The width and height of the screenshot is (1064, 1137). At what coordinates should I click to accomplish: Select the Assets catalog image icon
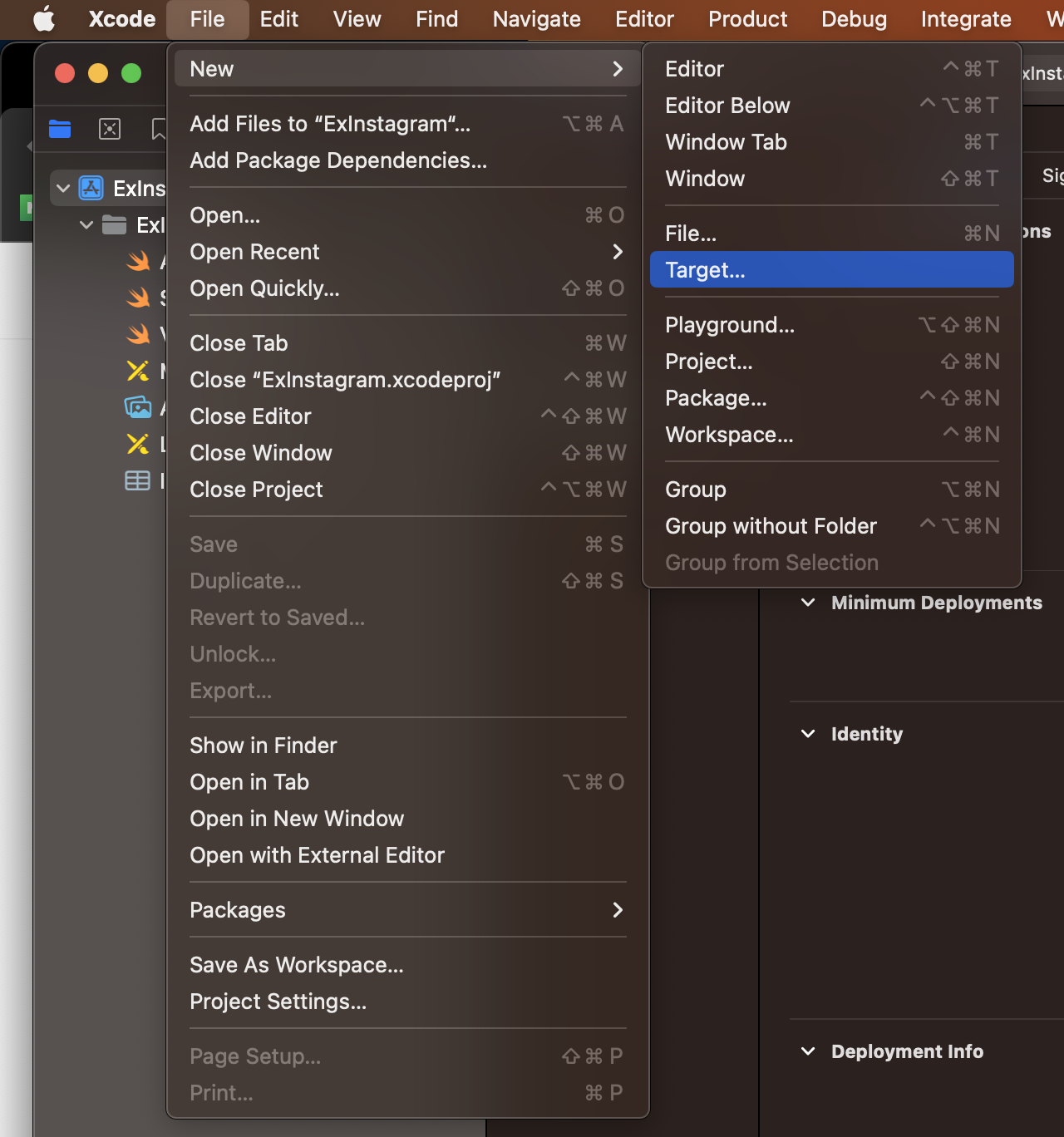pos(138,407)
